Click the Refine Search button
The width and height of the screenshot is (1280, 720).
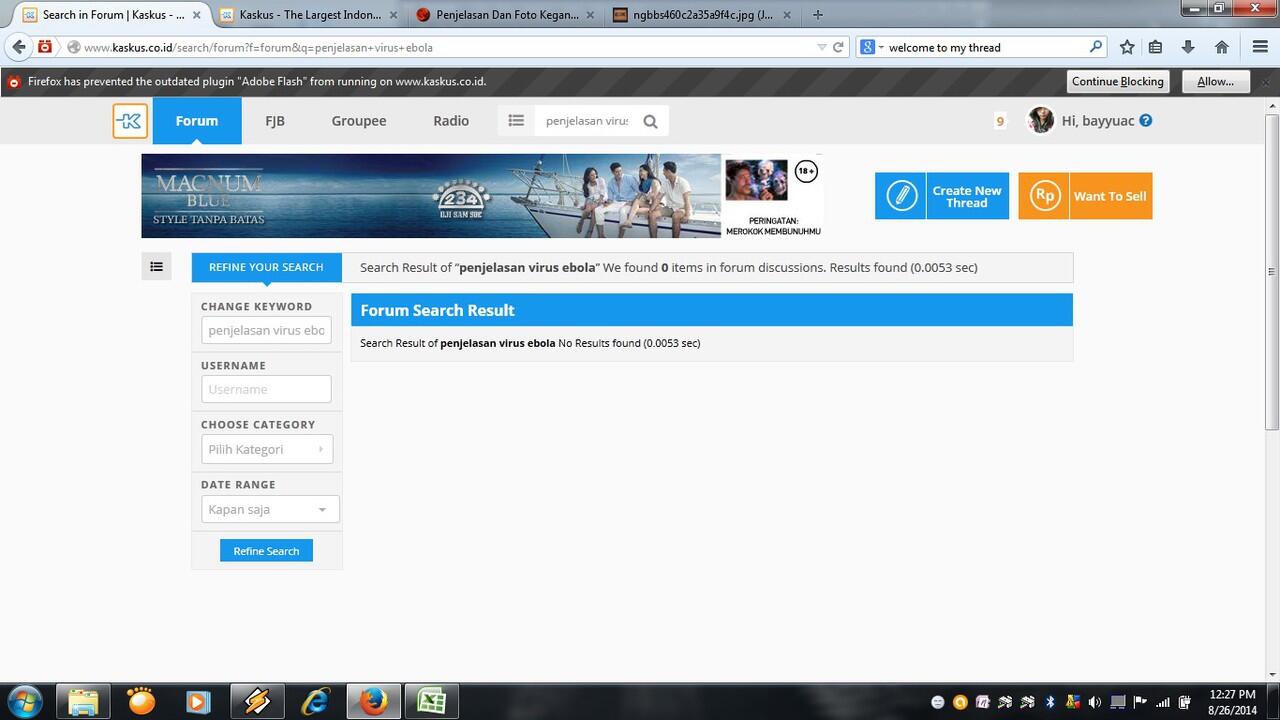(x=266, y=551)
